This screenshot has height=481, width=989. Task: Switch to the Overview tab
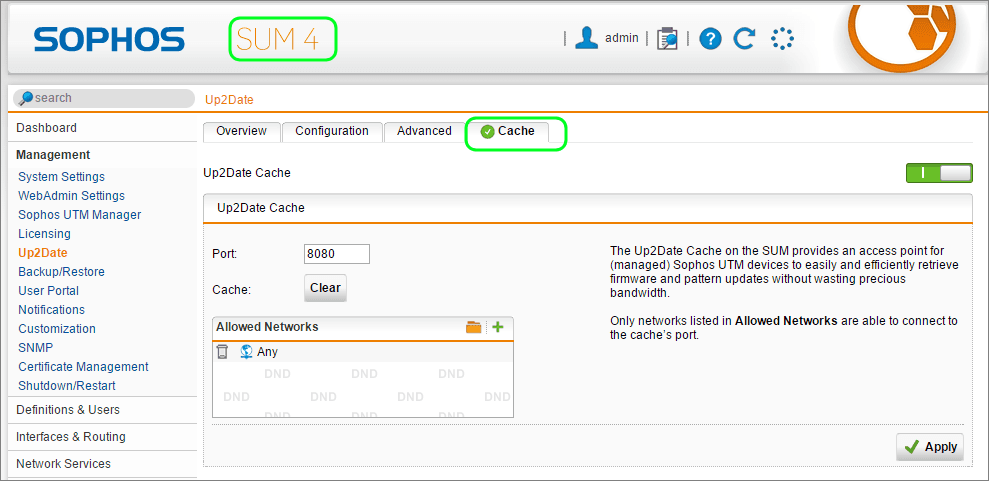241,131
